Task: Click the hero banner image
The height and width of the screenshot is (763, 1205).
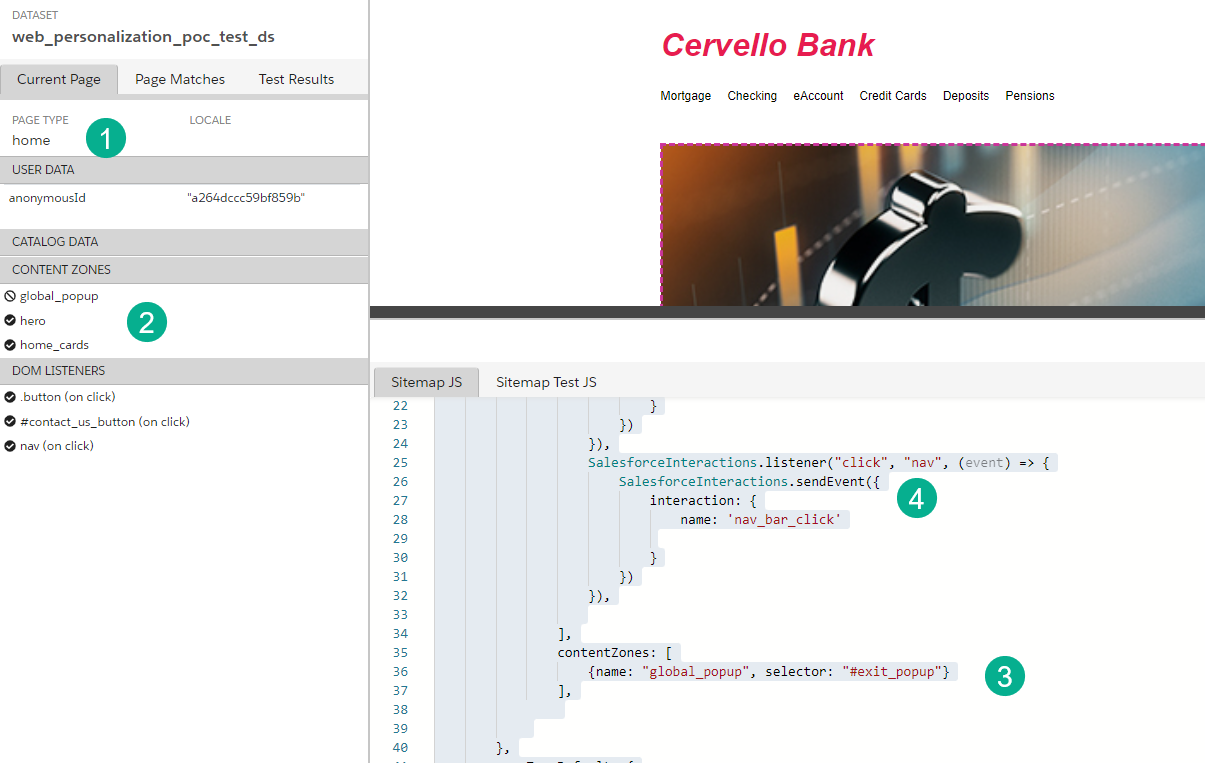Action: [932, 225]
